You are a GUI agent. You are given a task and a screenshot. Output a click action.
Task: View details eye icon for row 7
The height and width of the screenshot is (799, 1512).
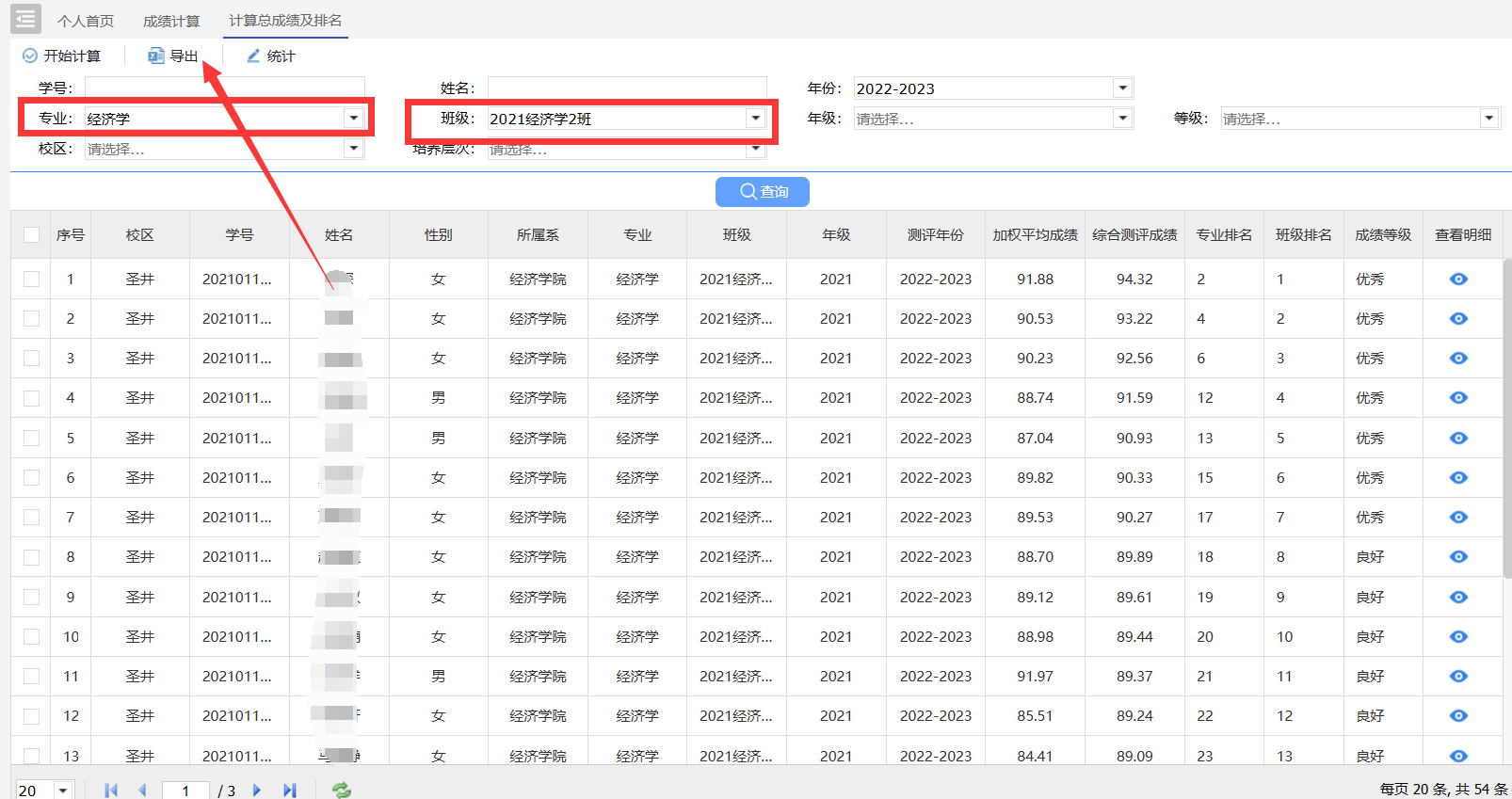pos(1458,517)
